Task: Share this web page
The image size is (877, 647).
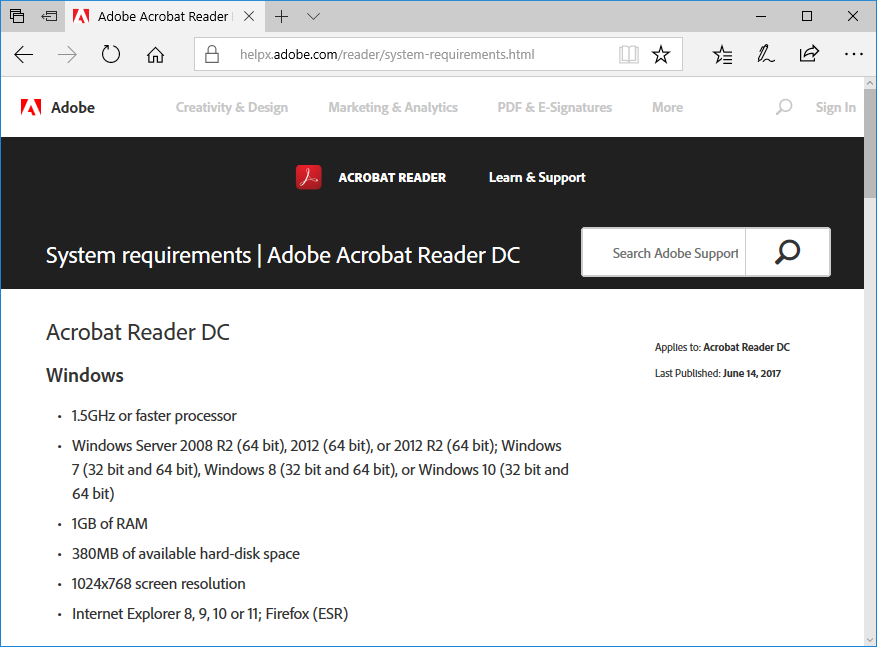Action: (x=809, y=54)
